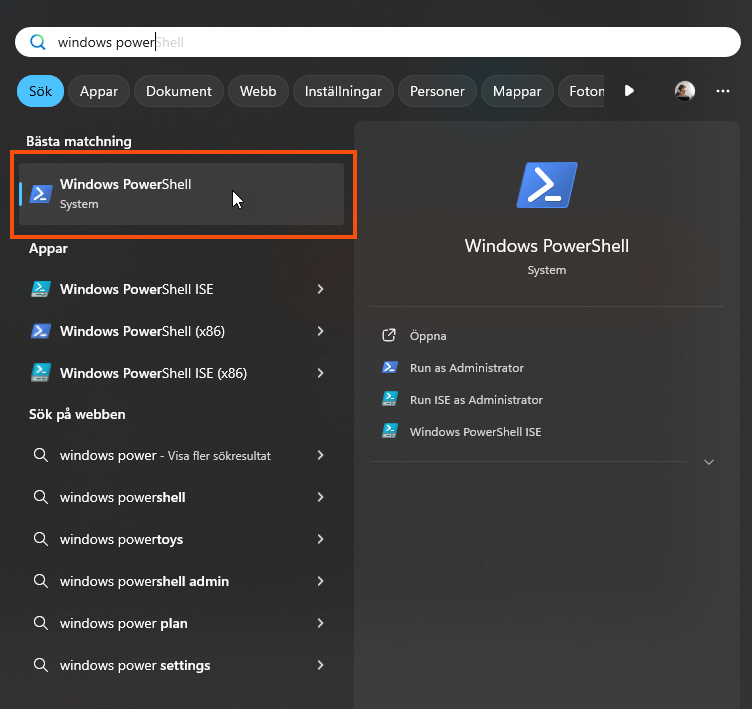Click the Windows PowerShell ISE (x86) icon
The image size is (752, 709).
(x=41, y=373)
